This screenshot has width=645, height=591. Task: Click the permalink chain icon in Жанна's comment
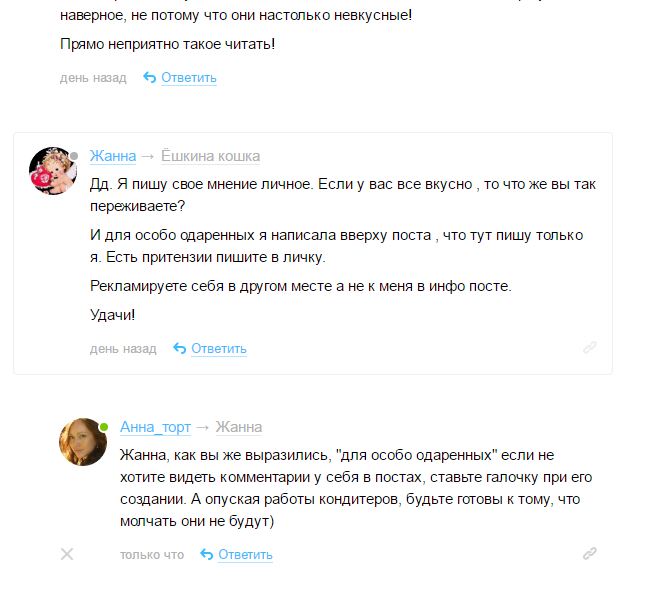tap(590, 348)
